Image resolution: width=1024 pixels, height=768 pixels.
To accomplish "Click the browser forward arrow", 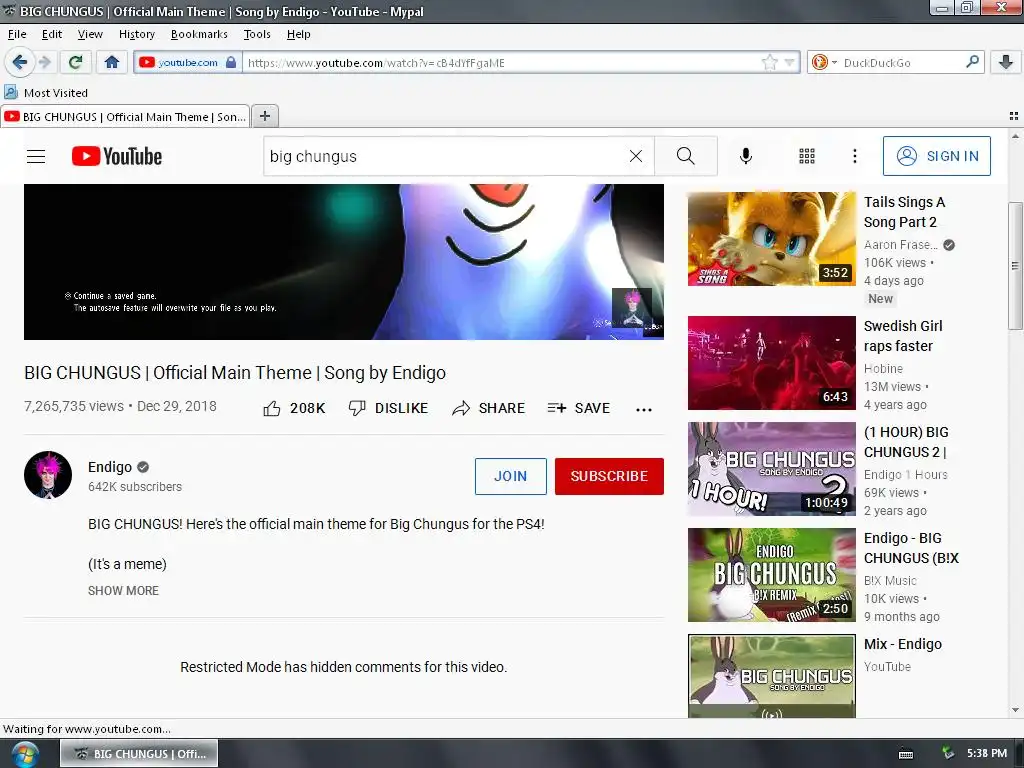I will click(x=44, y=63).
